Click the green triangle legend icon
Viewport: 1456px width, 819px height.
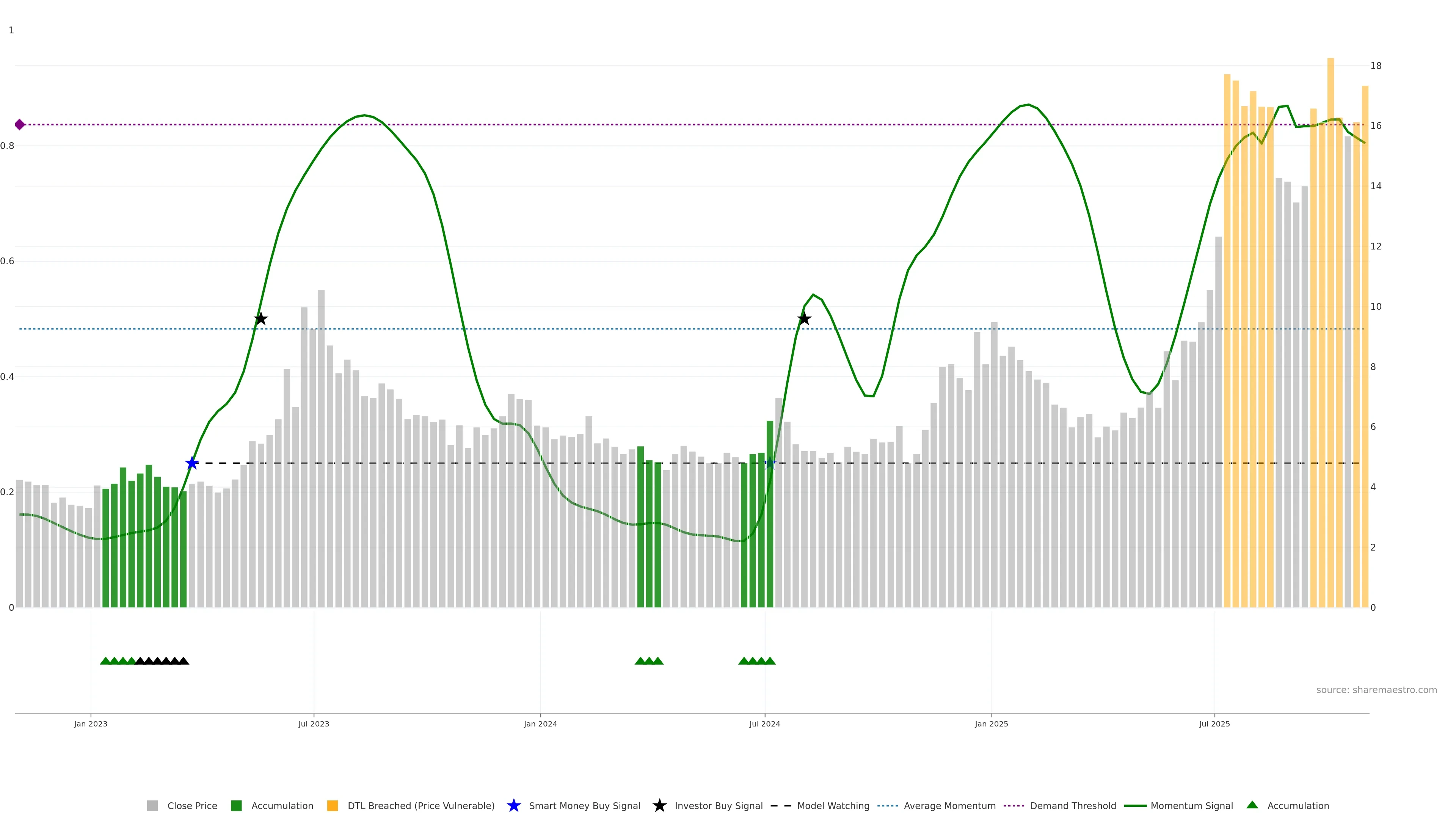coord(1252,805)
